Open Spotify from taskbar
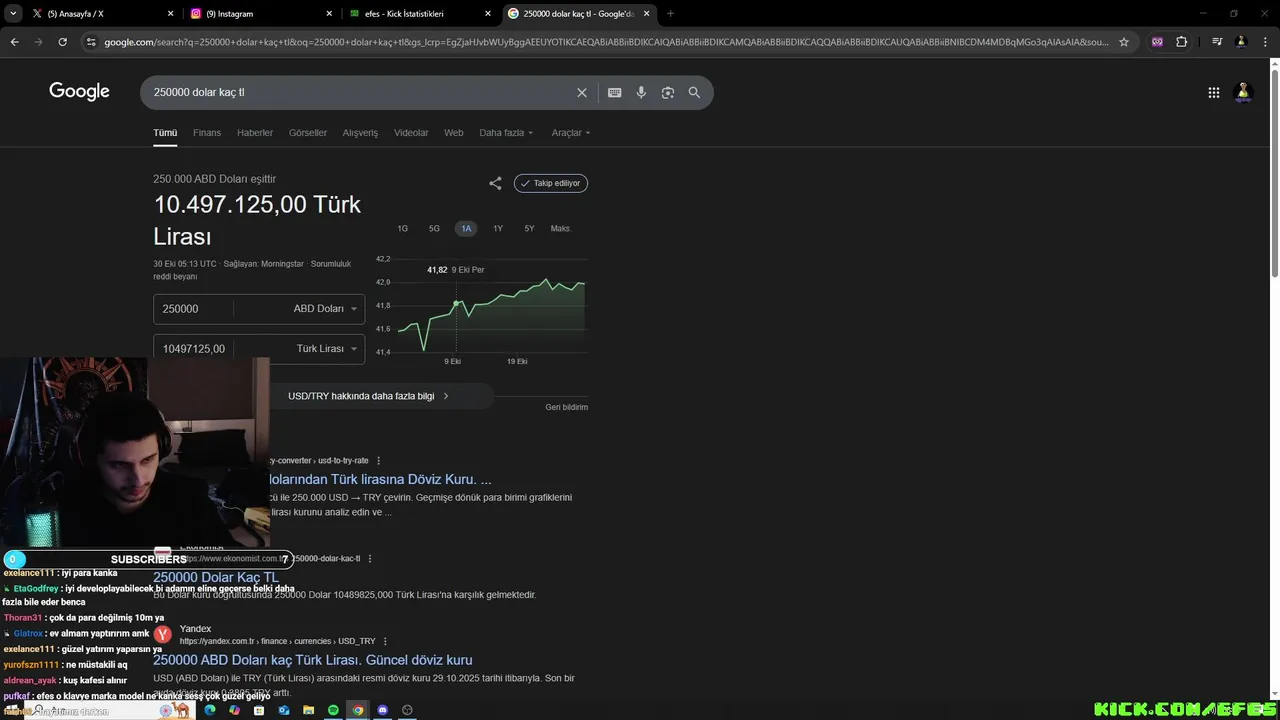1280x720 pixels. tap(333, 710)
